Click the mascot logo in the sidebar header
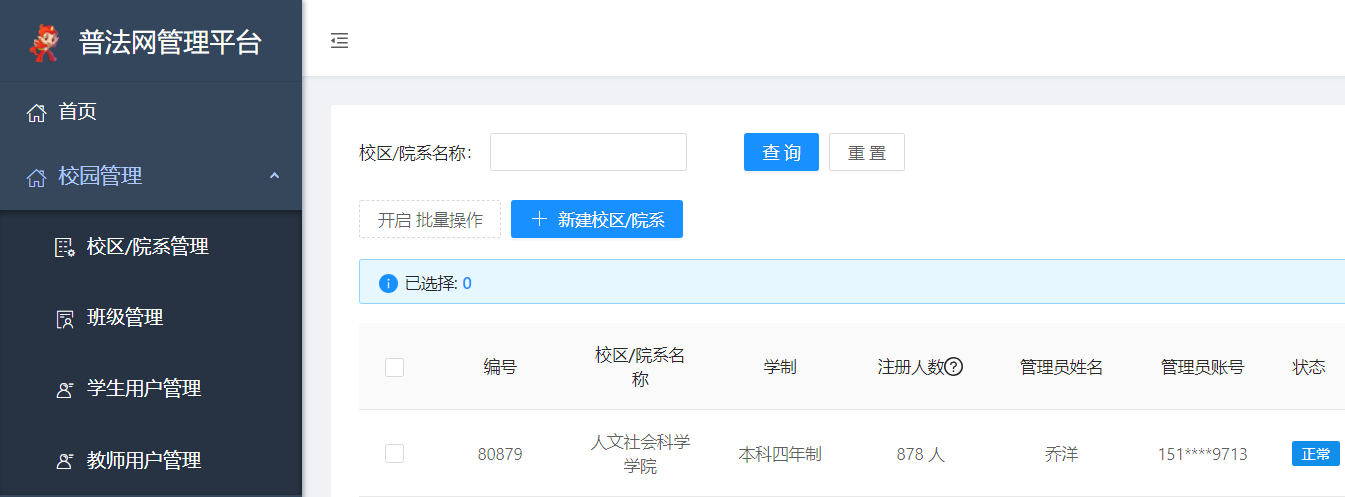Viewport: 1345px width, 497px height. pos(43,42)
